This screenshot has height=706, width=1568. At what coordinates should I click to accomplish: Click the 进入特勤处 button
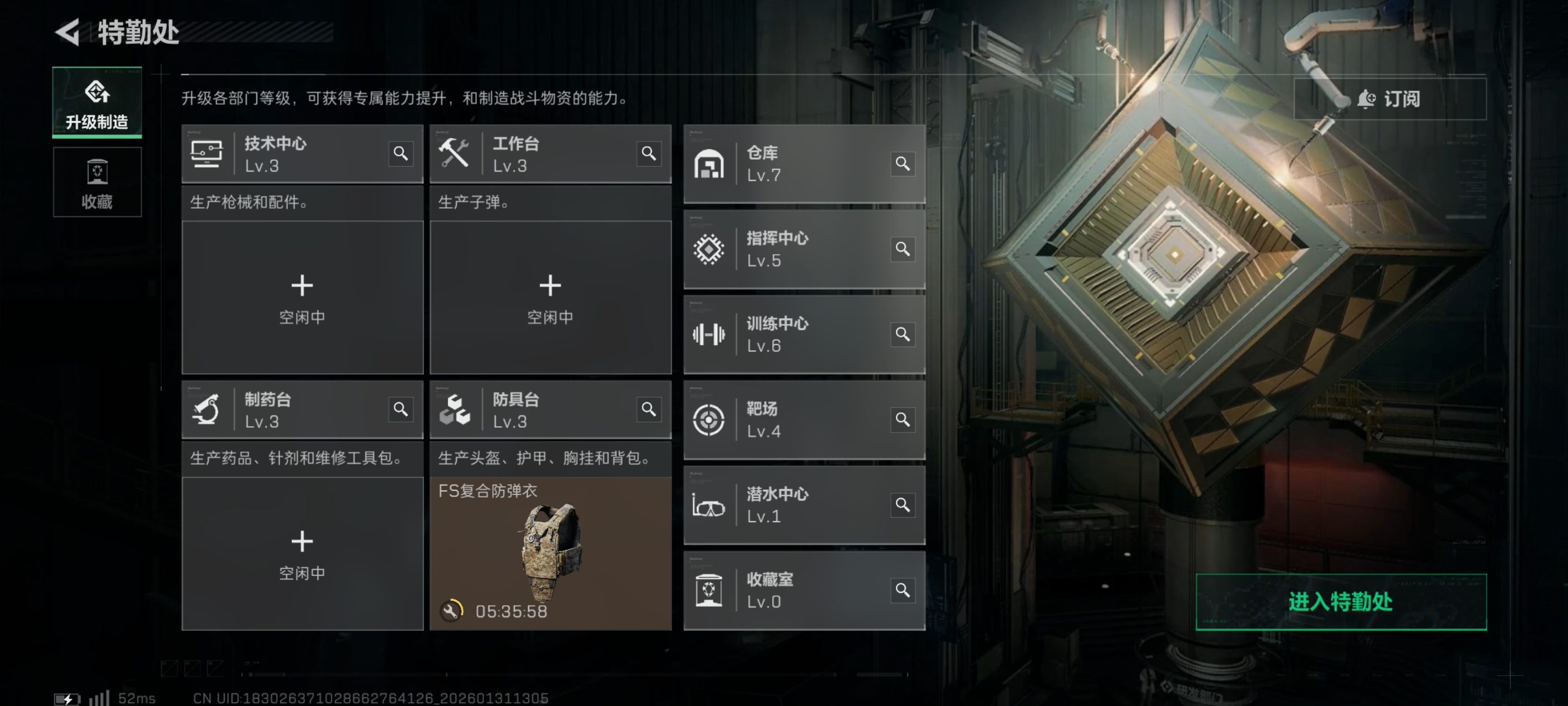click(x=1341, y=602)
